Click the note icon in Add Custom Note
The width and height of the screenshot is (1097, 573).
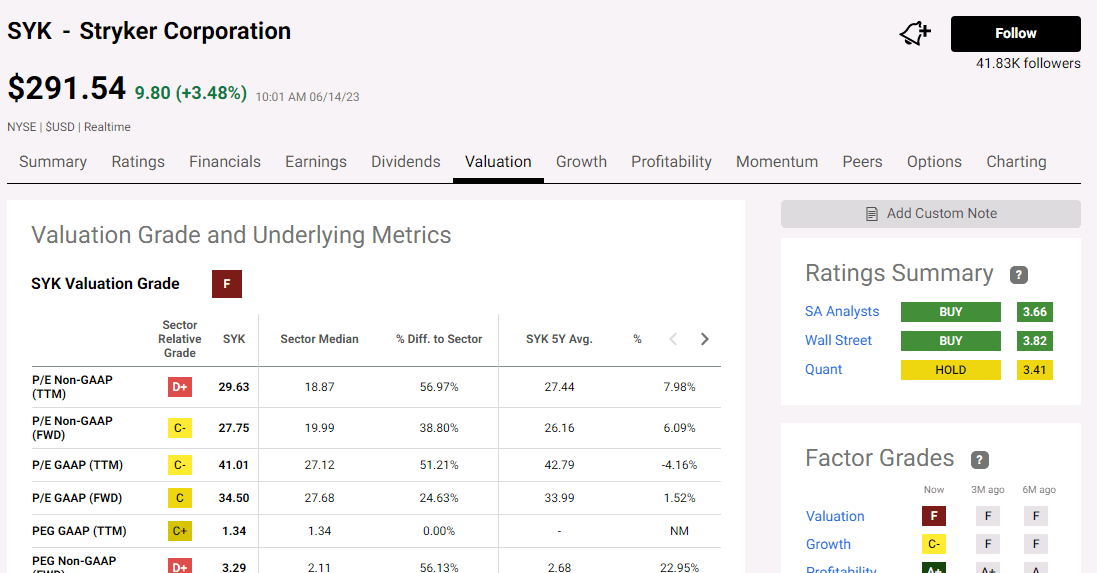872,214
